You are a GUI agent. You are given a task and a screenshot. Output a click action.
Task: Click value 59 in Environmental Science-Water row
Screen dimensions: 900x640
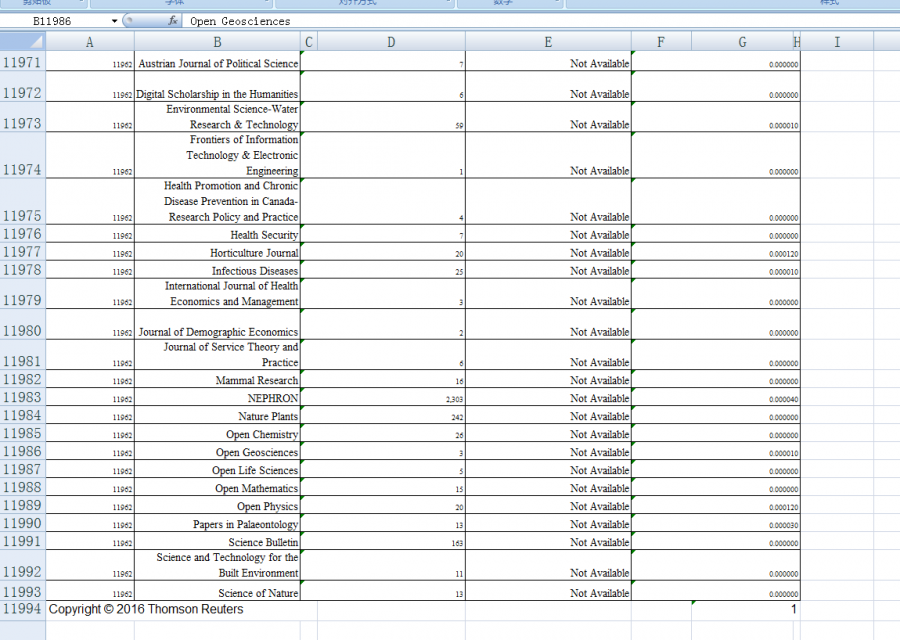[x=459, y=126]
